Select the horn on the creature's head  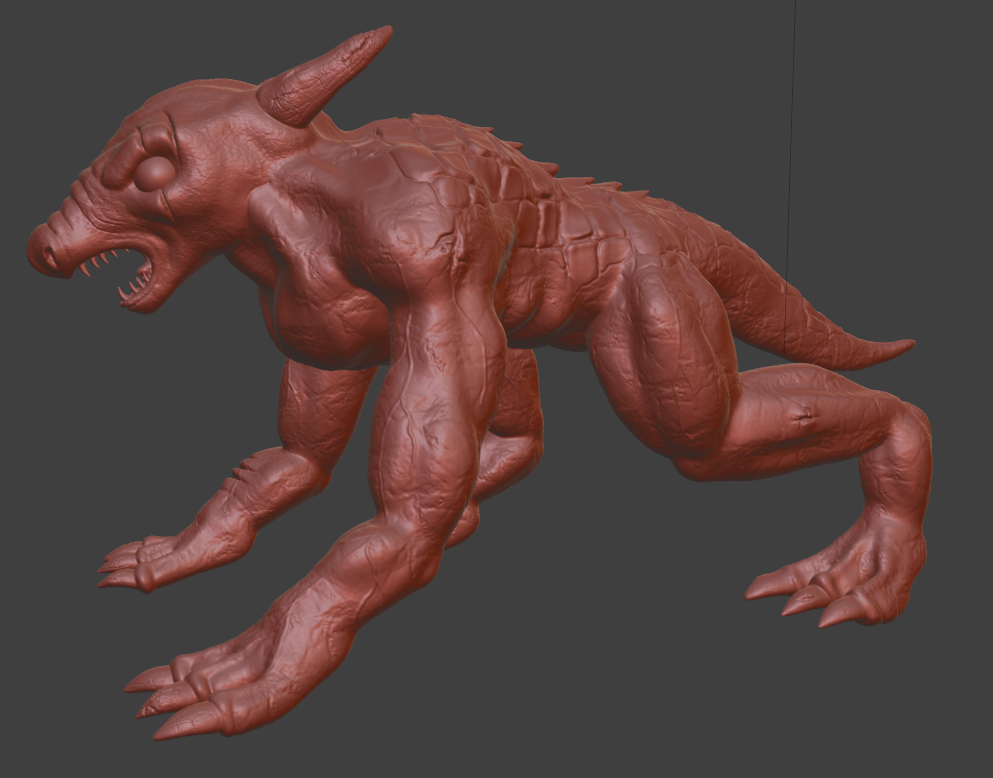click(x=325, y=75)
